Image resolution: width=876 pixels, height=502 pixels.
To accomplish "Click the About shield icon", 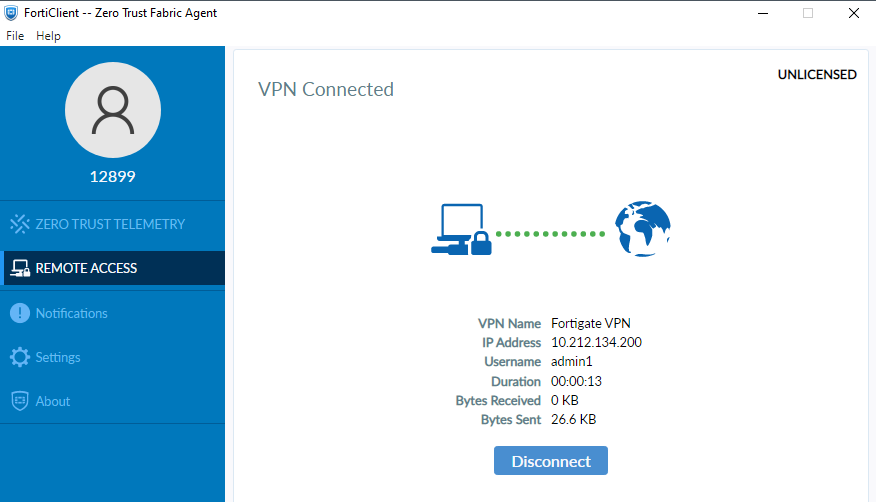I will 20,401.
